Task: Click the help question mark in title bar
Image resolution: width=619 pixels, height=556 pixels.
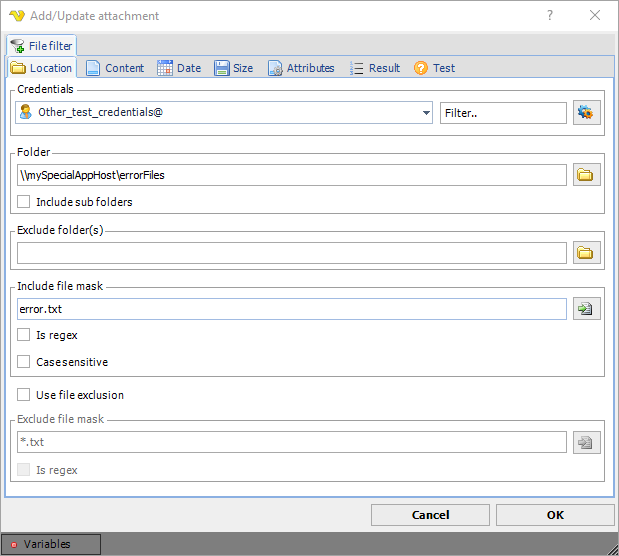Action: point(549,16)
